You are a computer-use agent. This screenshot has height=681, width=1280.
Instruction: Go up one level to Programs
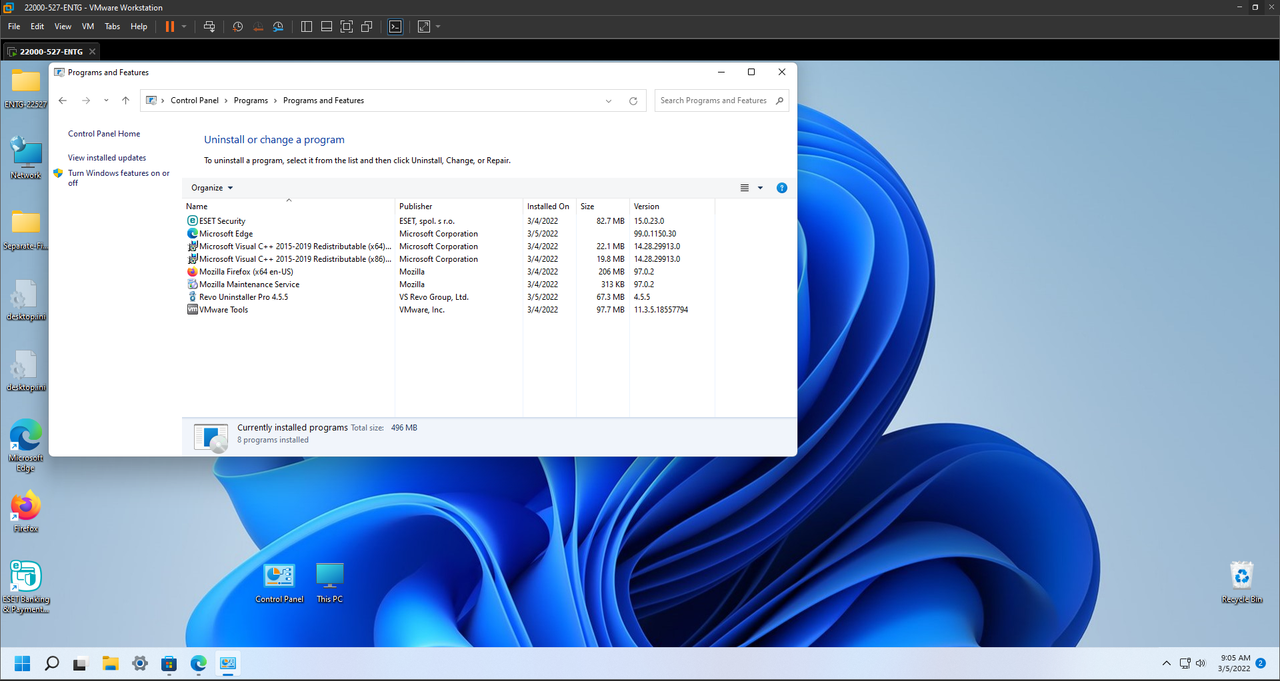click(x=125, y=100)
